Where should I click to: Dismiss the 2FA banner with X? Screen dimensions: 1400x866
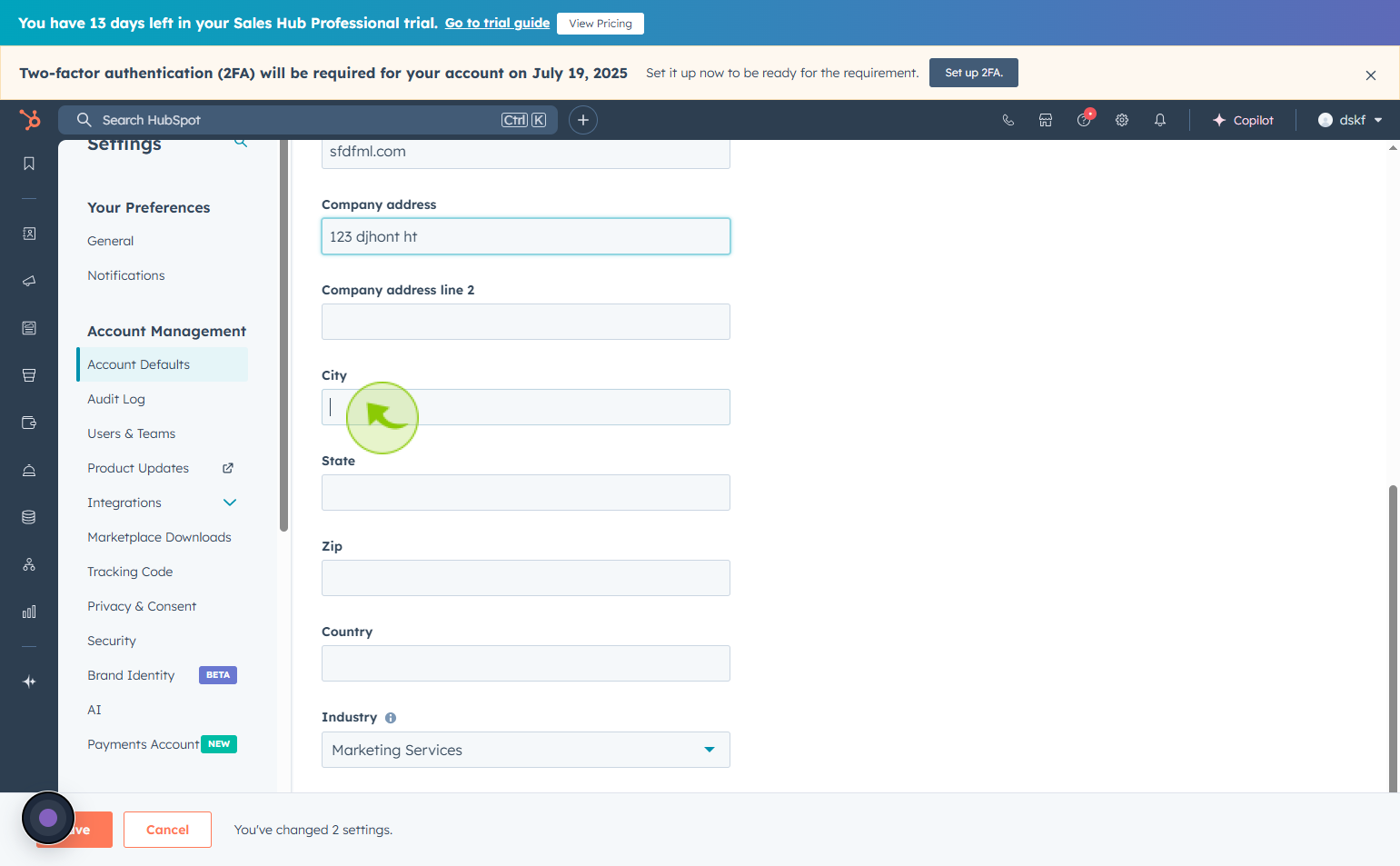(1371, 75)
